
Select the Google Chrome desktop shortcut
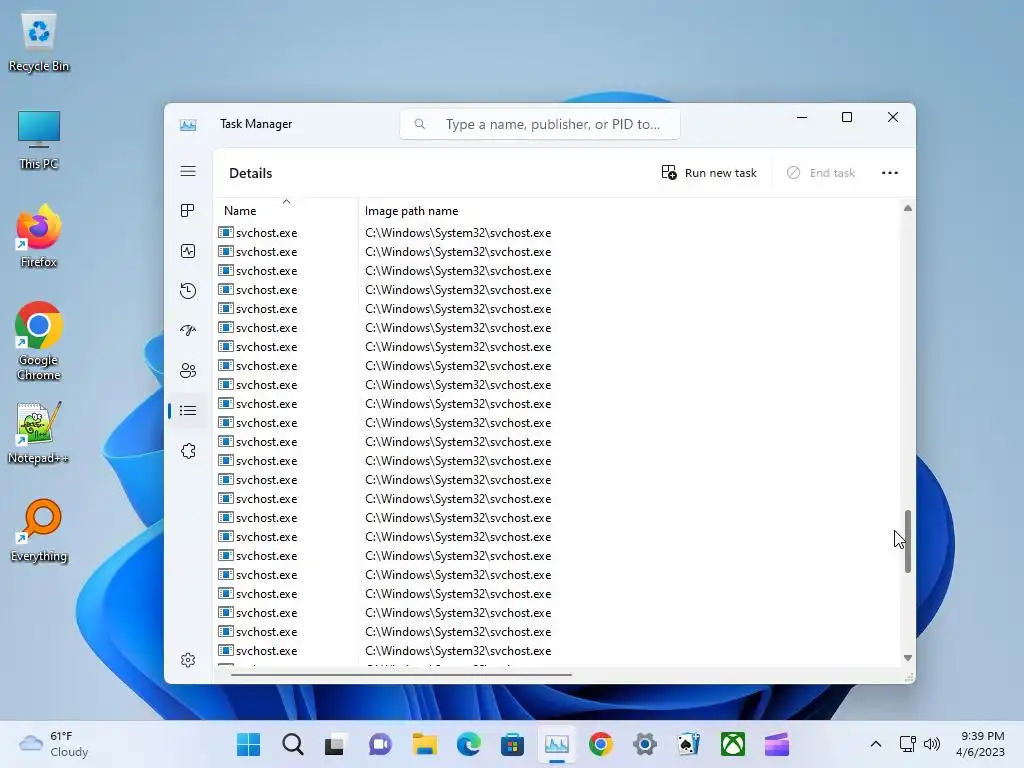[39, 341]
